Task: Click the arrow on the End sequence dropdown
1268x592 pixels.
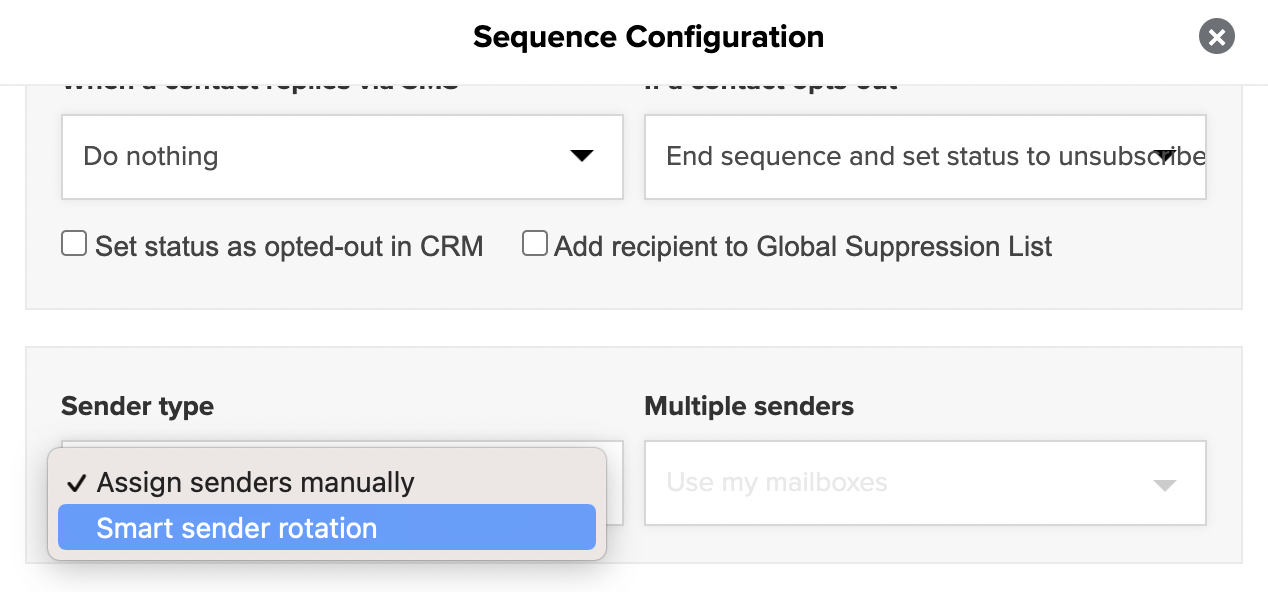Action: pos(1164,156)
